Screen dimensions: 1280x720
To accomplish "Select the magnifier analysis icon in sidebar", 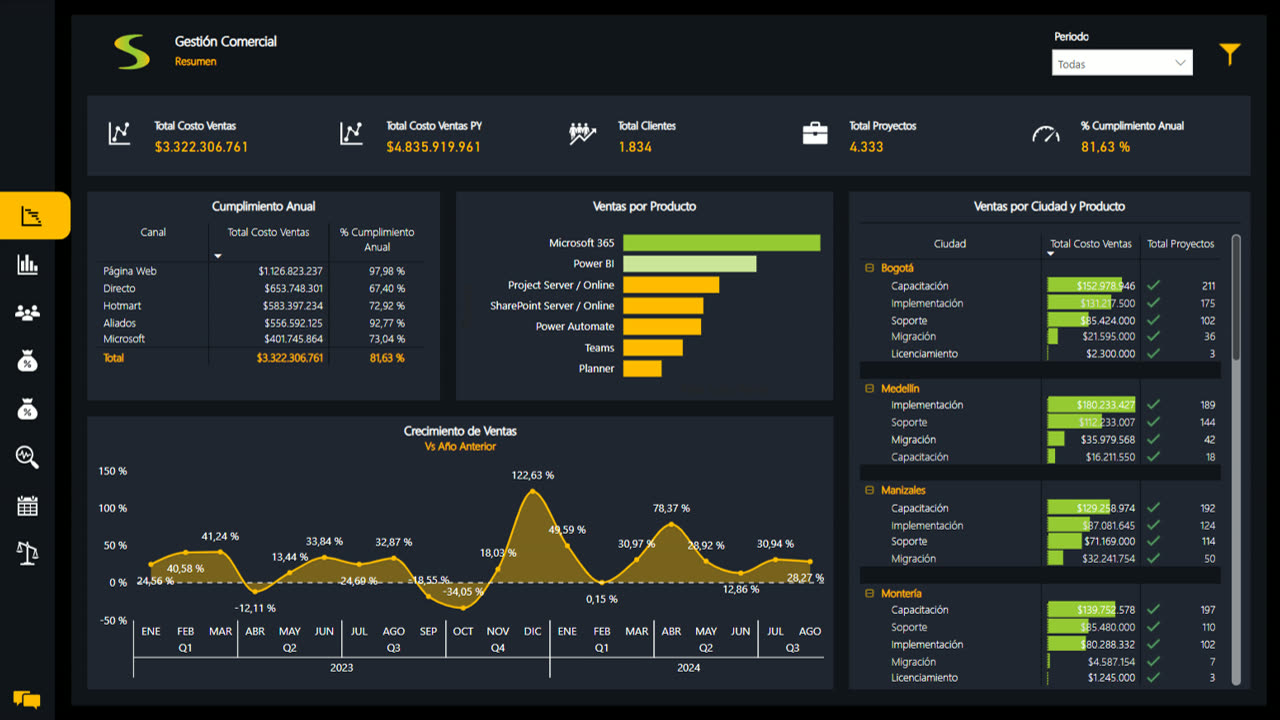I will coord(28,457).
